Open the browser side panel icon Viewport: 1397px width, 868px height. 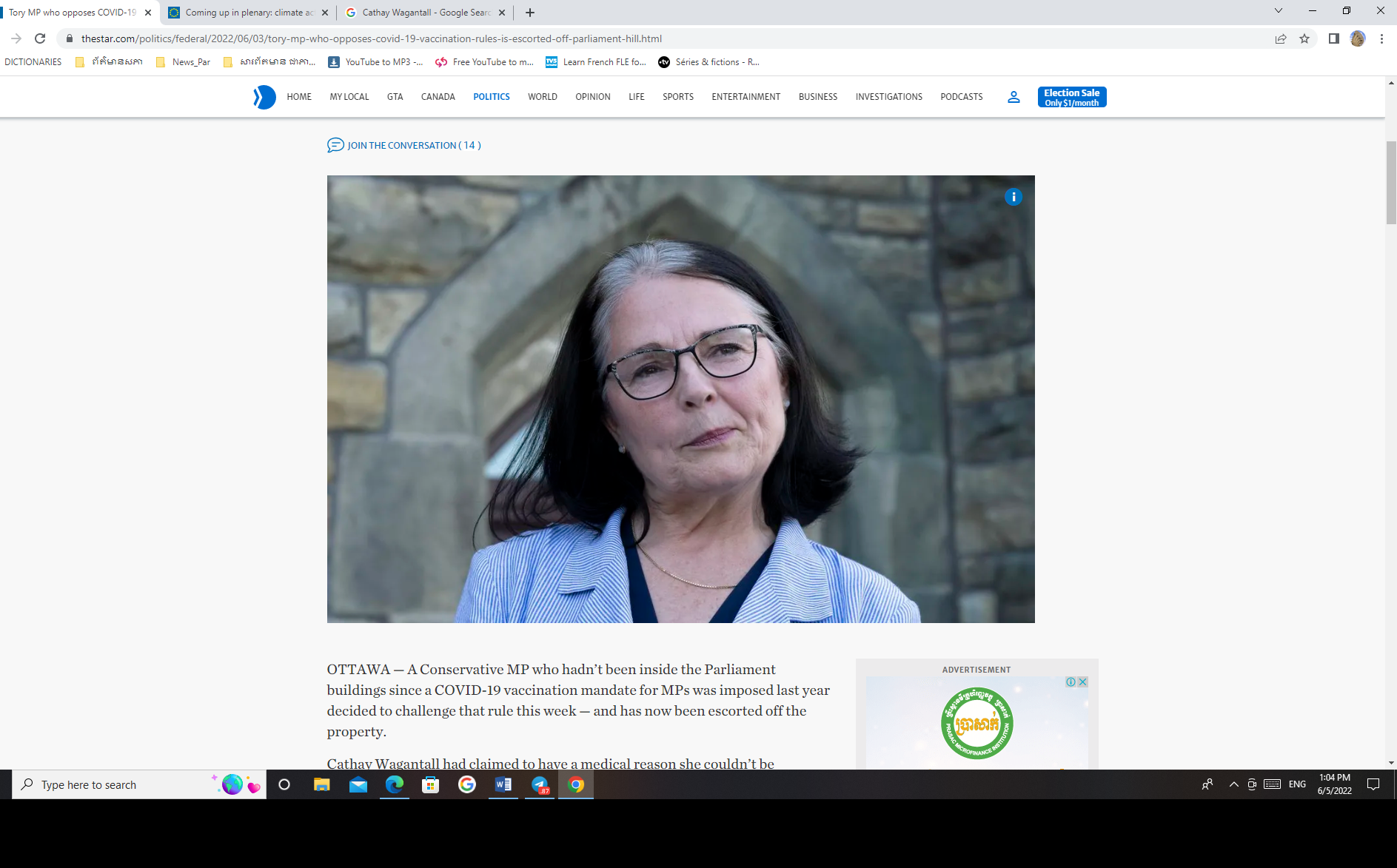tap(1333, 38)
